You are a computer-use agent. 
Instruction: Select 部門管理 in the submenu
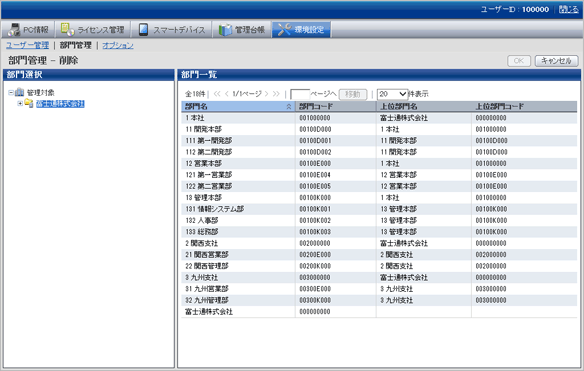point(76,45)
